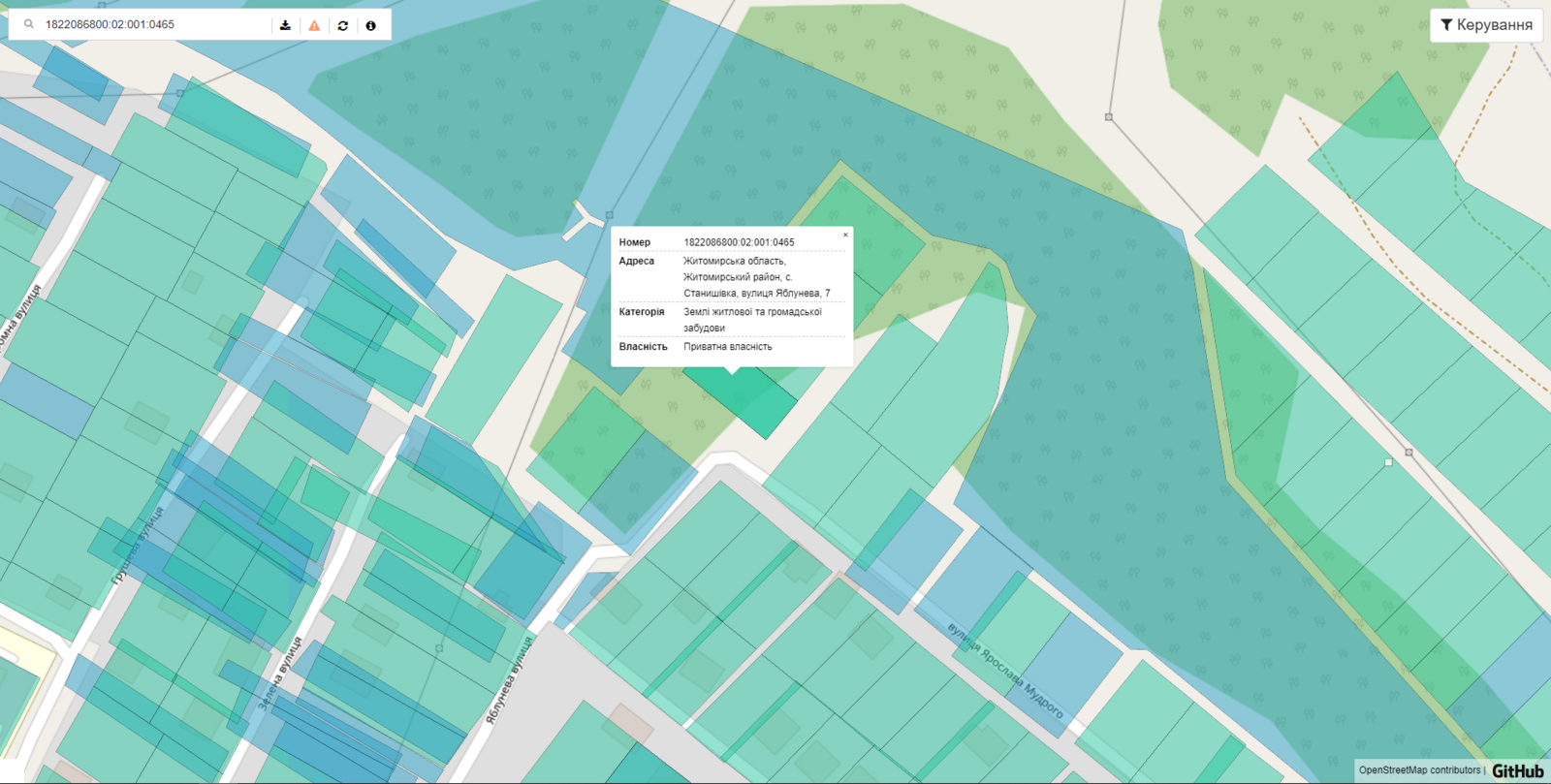
Task: Click the Адреса address text in popup
Action: (x=756, y=277)
